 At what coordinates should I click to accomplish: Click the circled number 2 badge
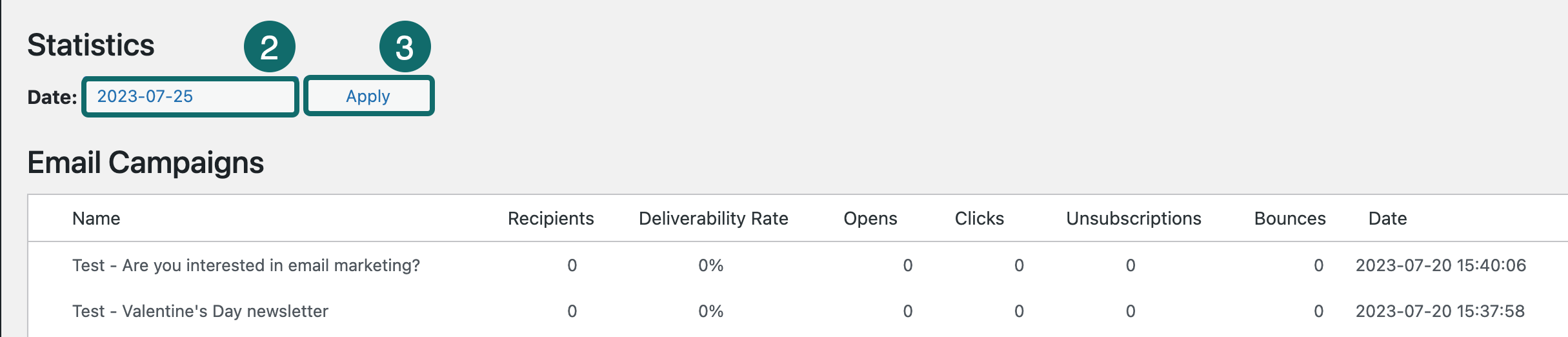pos(269,47)
